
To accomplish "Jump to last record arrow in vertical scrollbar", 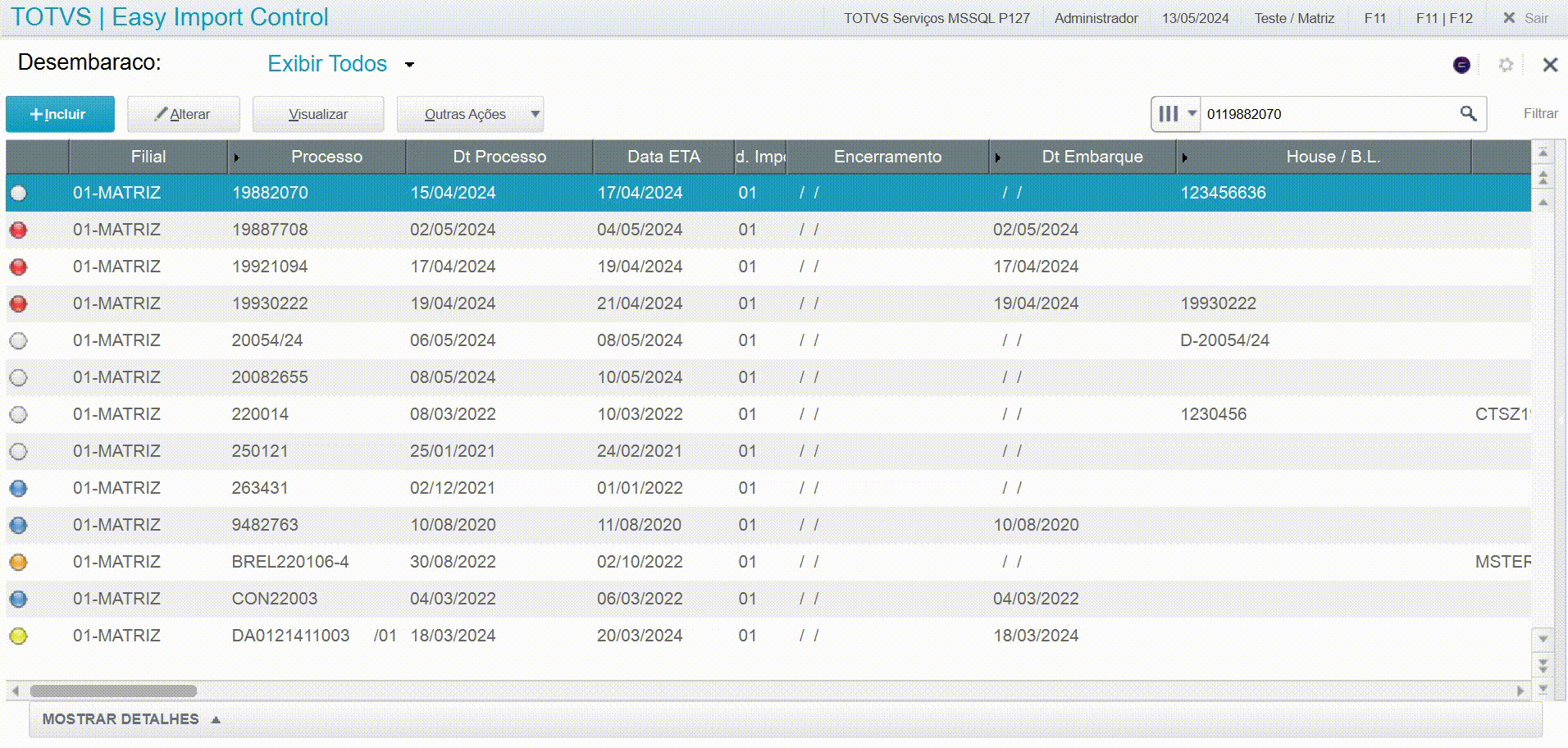I will click(x=1543, y=689).
